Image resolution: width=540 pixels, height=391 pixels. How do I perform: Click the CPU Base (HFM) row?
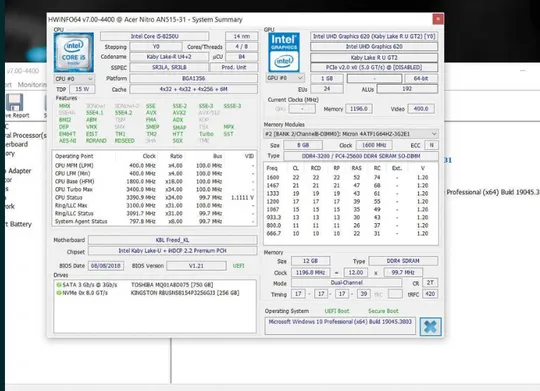[x=154, y=182]
